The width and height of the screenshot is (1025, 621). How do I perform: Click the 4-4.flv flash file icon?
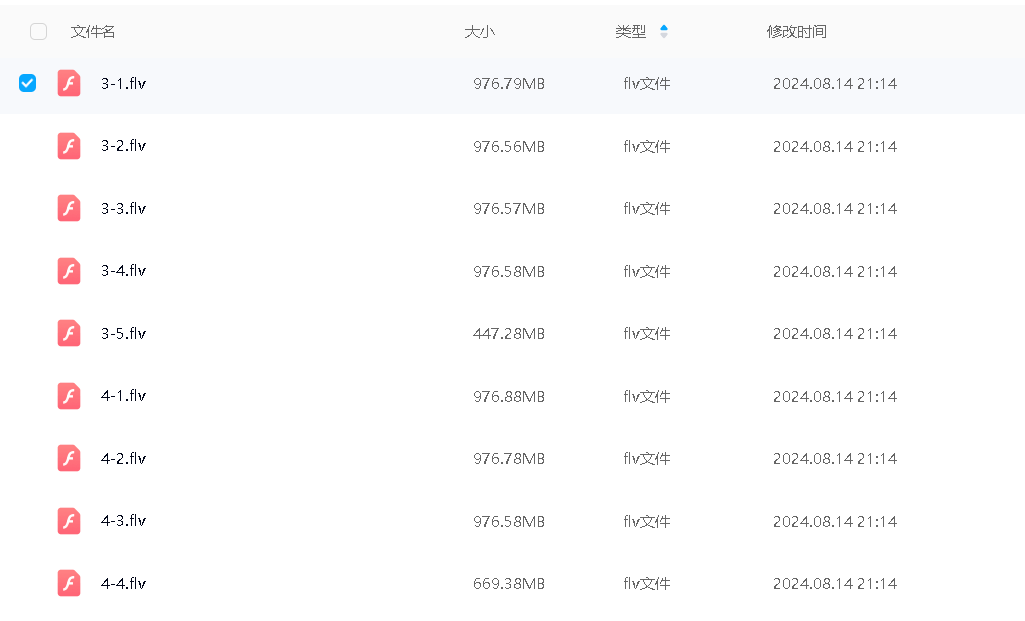coord(68,583)
